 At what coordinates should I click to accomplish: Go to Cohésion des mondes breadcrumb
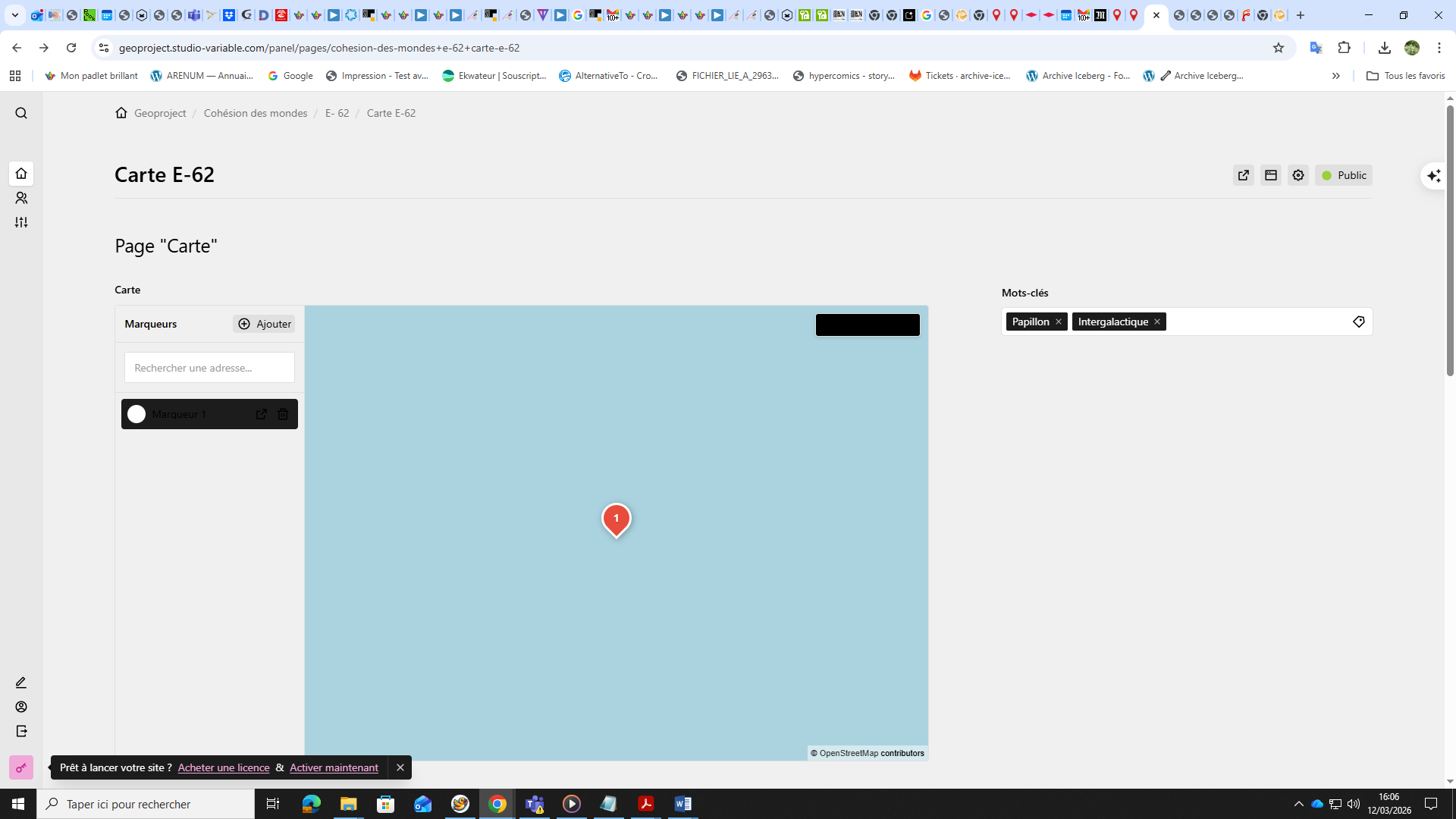[x=256, y=113]
